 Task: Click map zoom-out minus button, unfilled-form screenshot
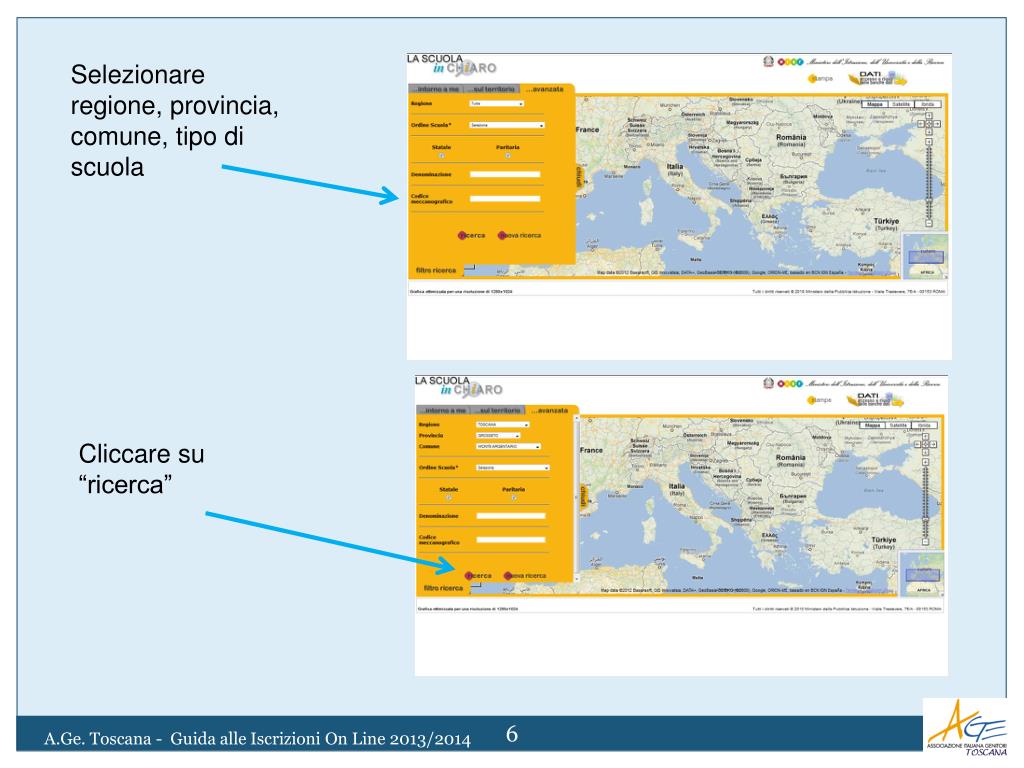(929, 223)
